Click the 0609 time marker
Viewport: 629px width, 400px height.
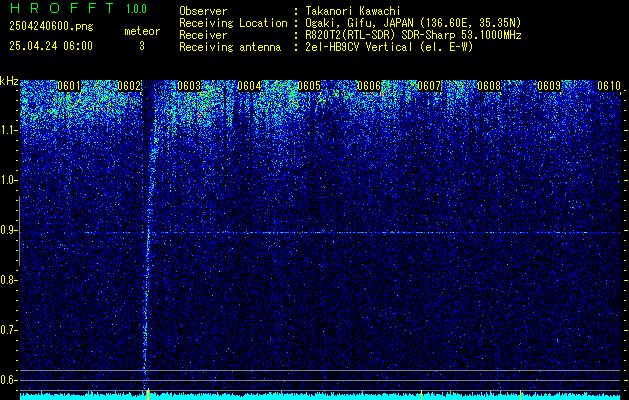(549, 86)
